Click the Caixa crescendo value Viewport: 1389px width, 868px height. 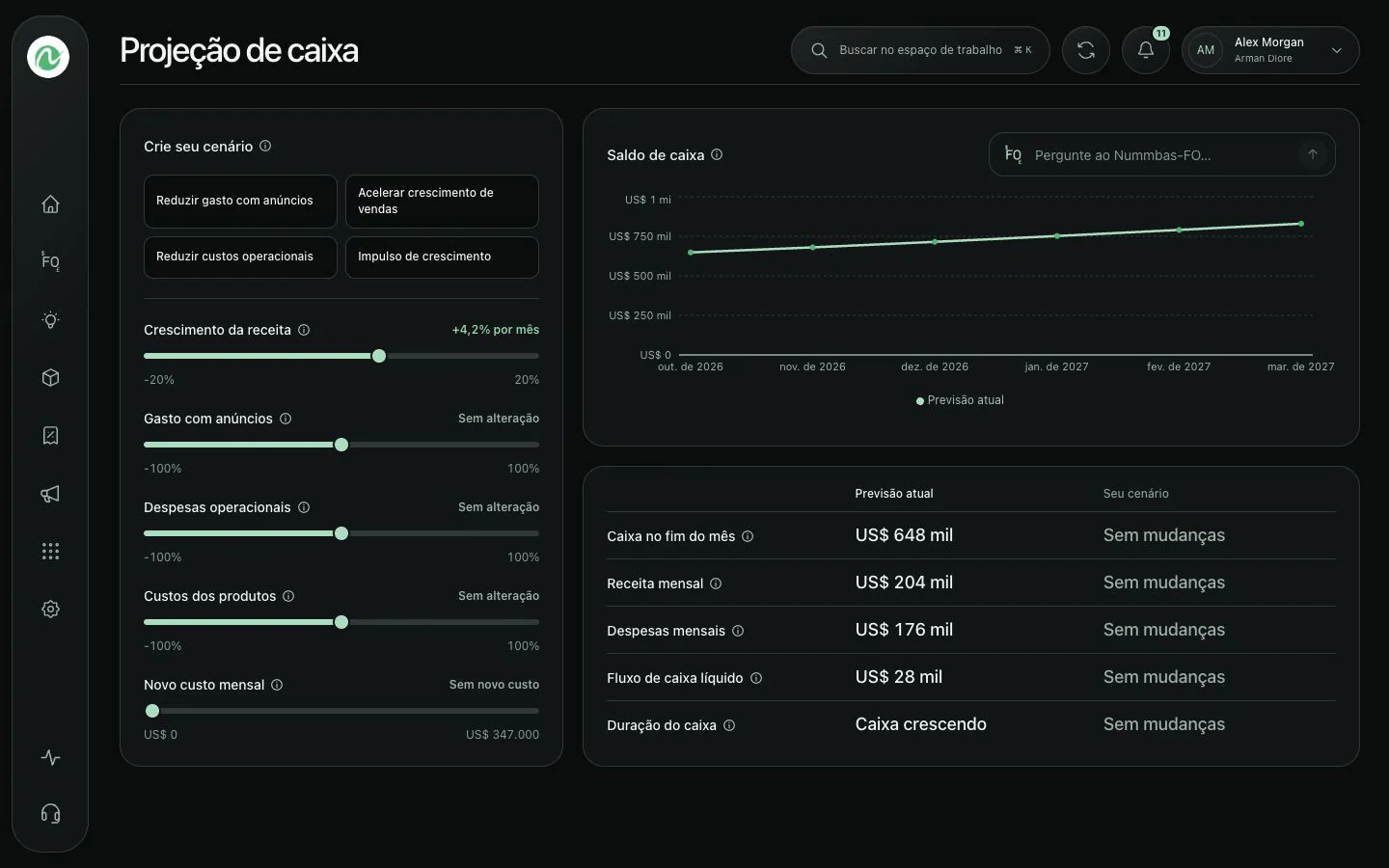click(x=921, y=724)
